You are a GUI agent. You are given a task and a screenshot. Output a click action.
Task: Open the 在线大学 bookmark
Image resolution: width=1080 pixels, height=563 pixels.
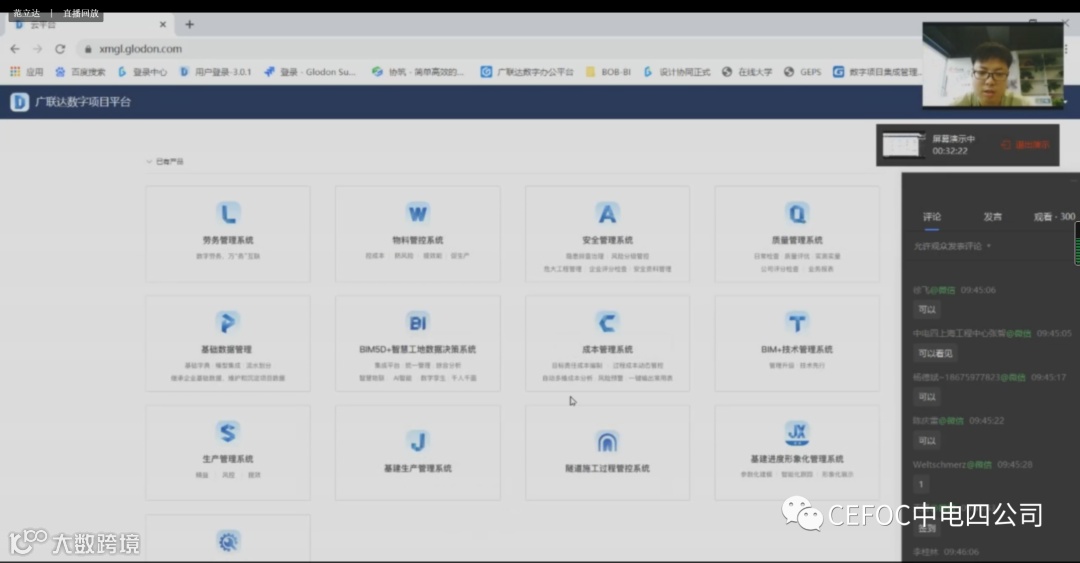pyautogui.click(x=747, y=72)
